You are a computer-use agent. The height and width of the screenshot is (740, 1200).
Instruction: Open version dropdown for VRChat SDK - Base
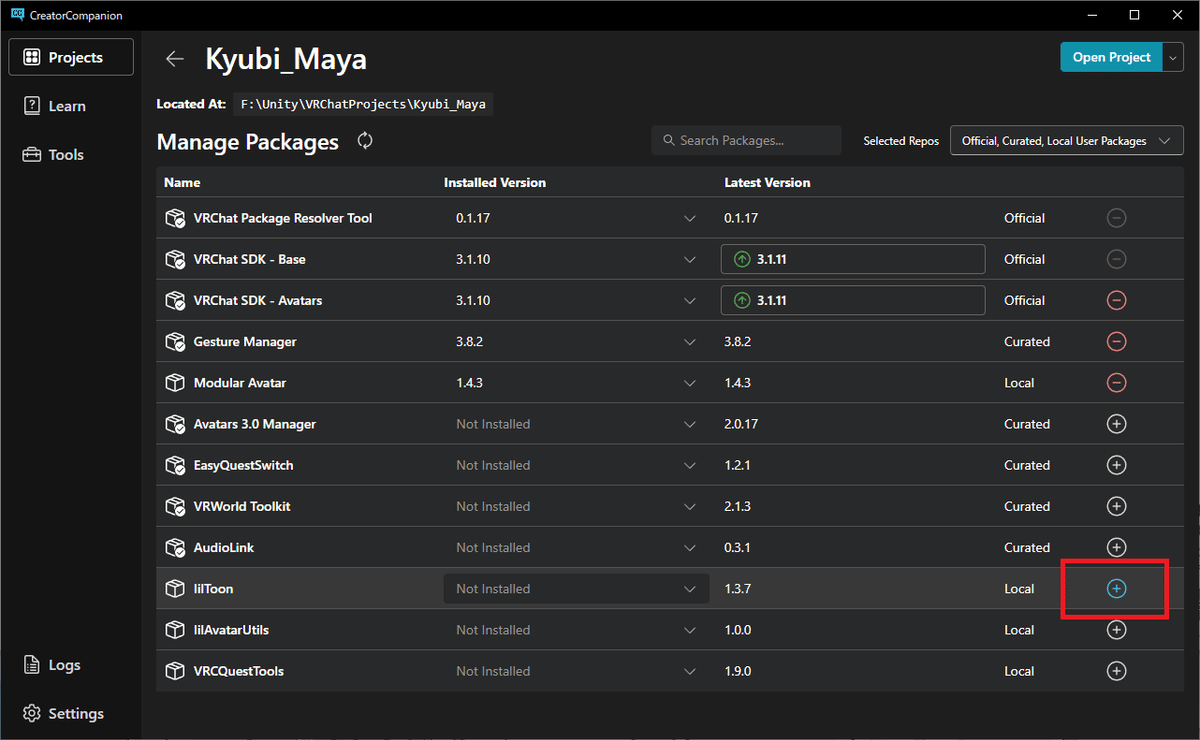coord(689,259)
